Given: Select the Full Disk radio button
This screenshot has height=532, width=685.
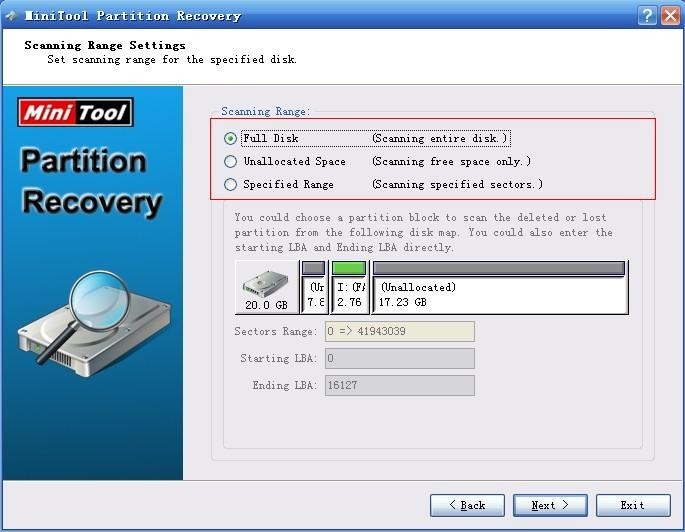Looking at the screenshot, I should pyautogui.click(x=230, y=138).
